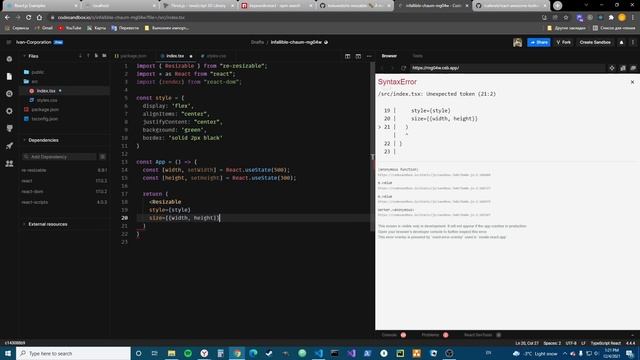
Task: Open the GitHub sidebar icon
Action: [x=9, y=129]
